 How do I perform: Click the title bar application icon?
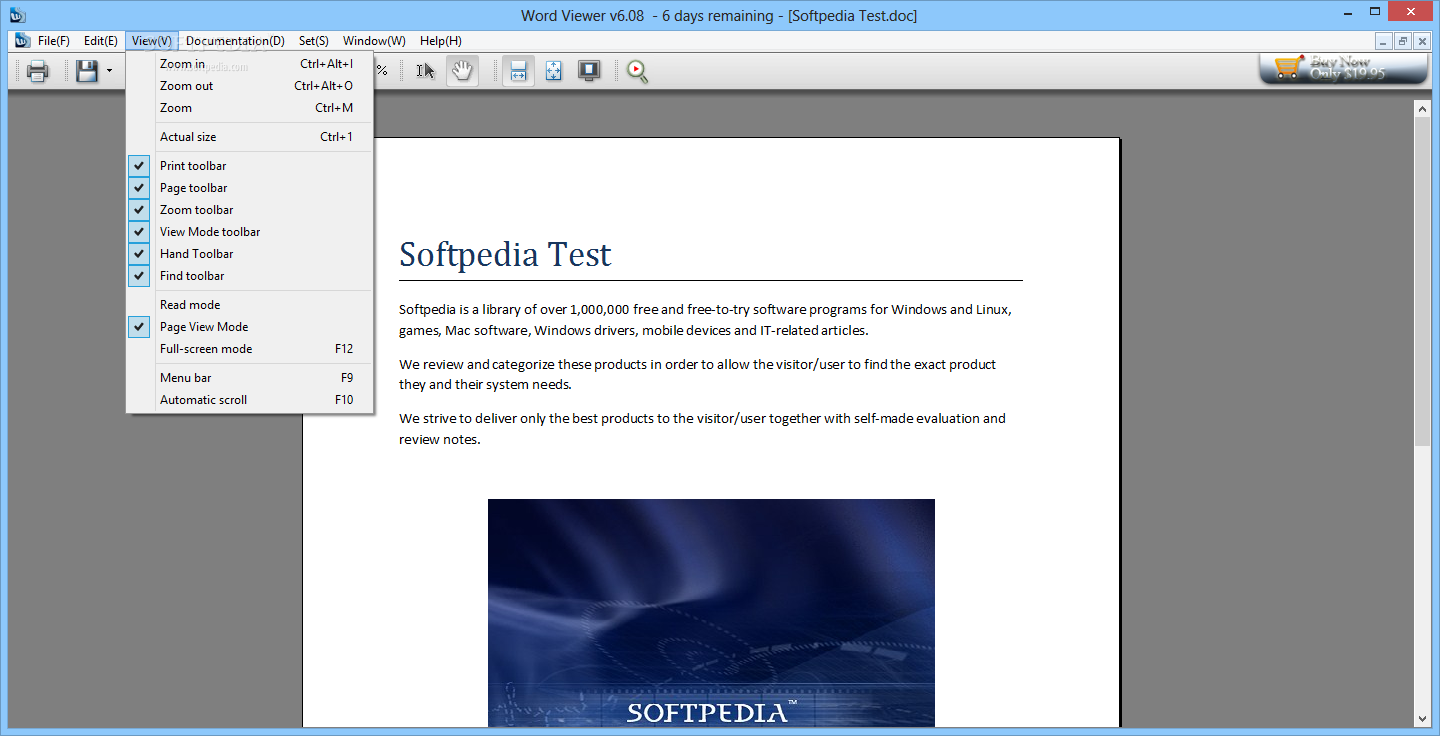(x=17, y=14)
